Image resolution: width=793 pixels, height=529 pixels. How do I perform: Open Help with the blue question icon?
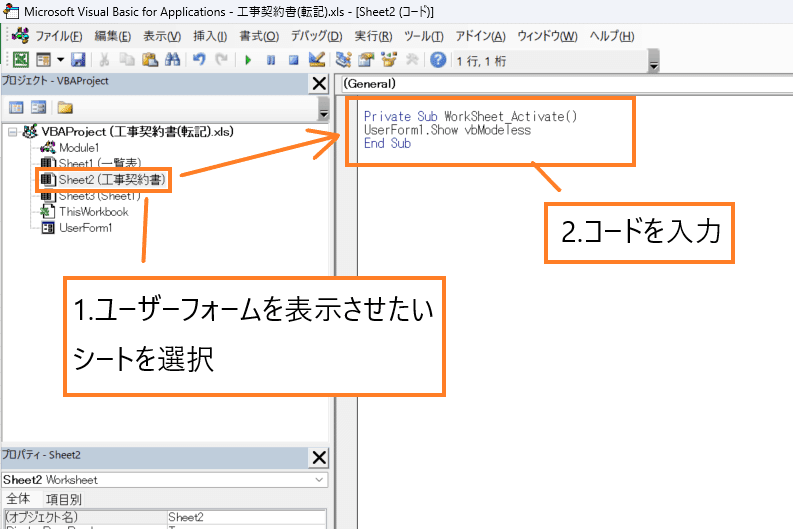coord(438,60)
